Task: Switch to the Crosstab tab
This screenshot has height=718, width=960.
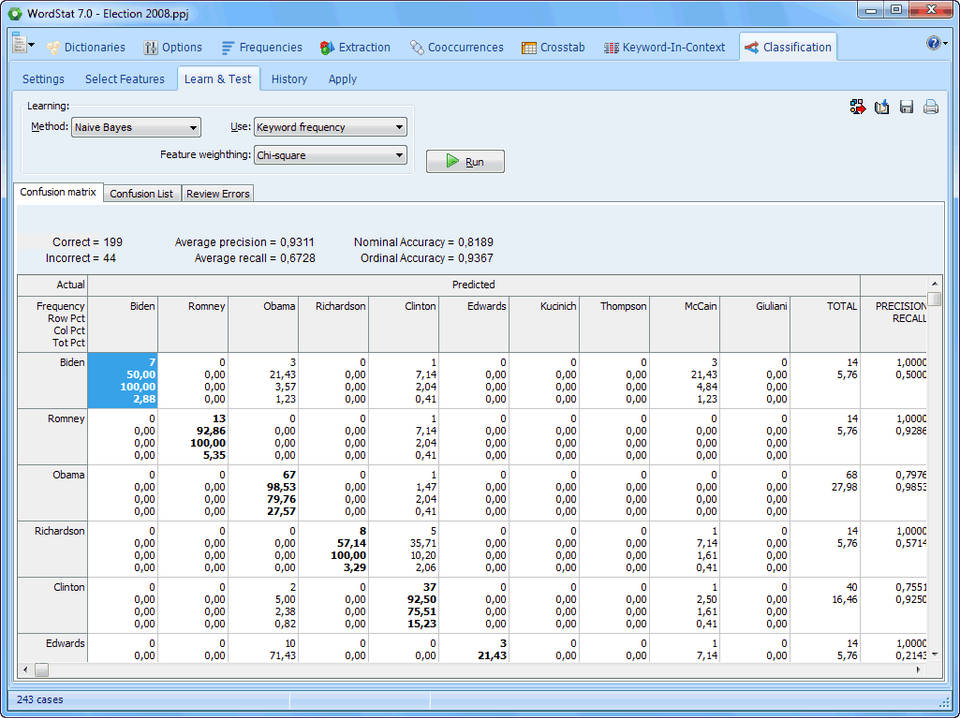Action: [553, 47]
